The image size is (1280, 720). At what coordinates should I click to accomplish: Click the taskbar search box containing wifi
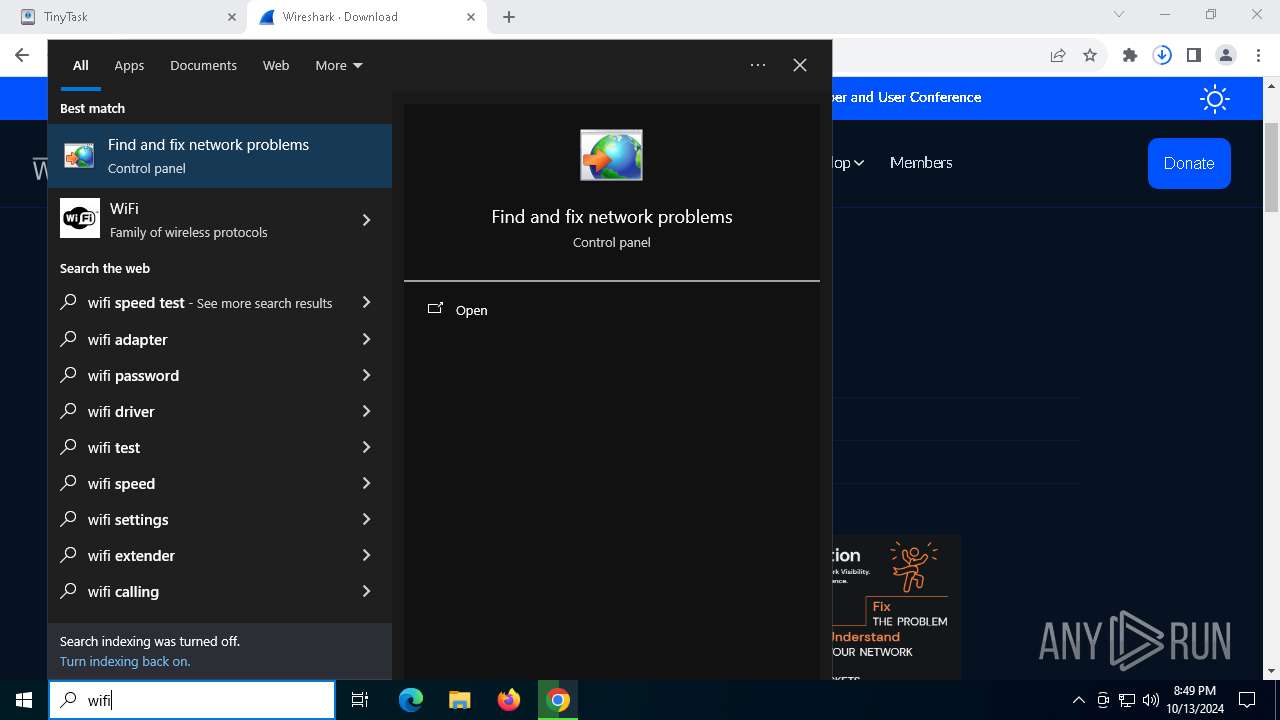192,700
